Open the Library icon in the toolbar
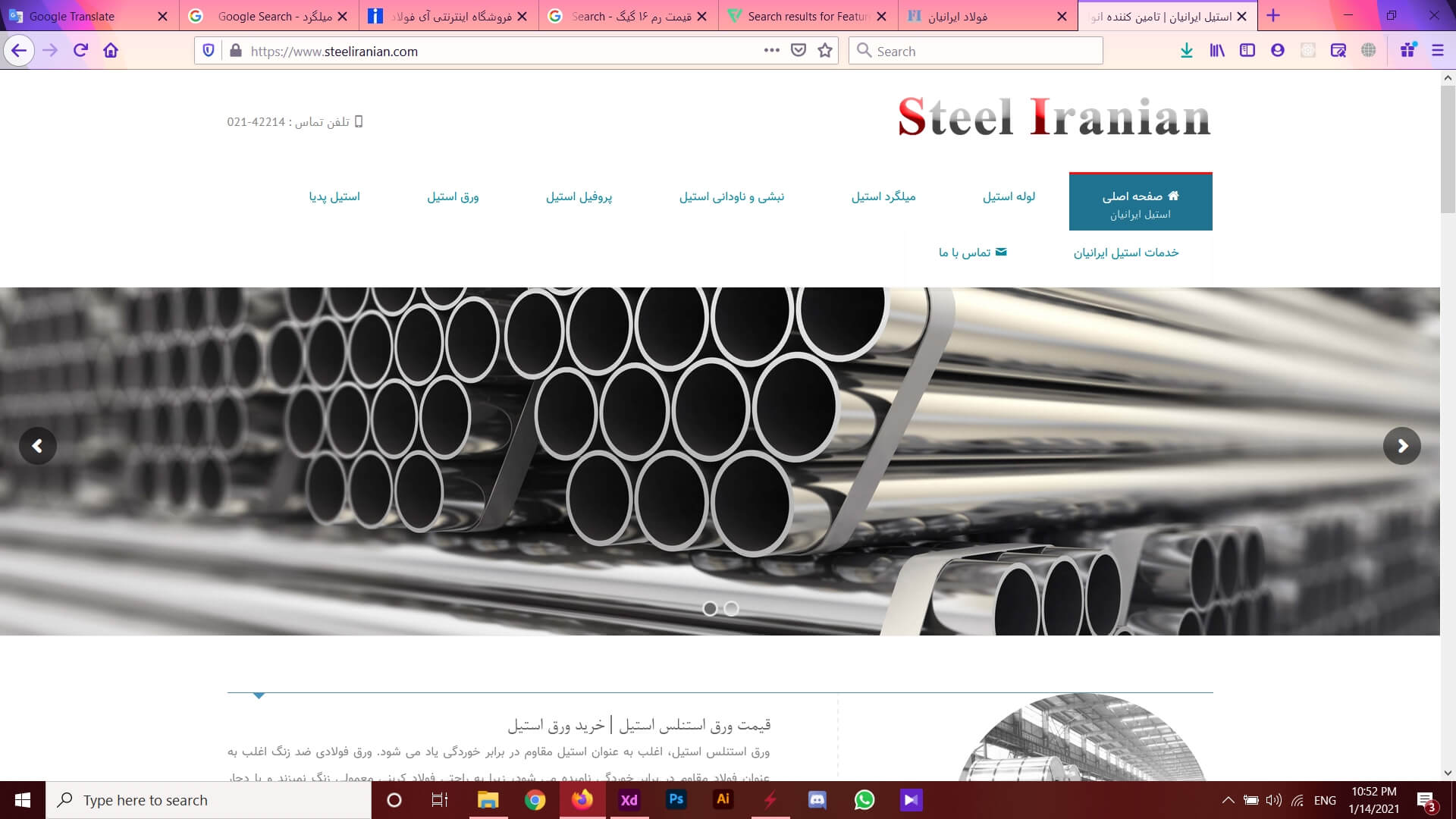 click(1216, 51)
